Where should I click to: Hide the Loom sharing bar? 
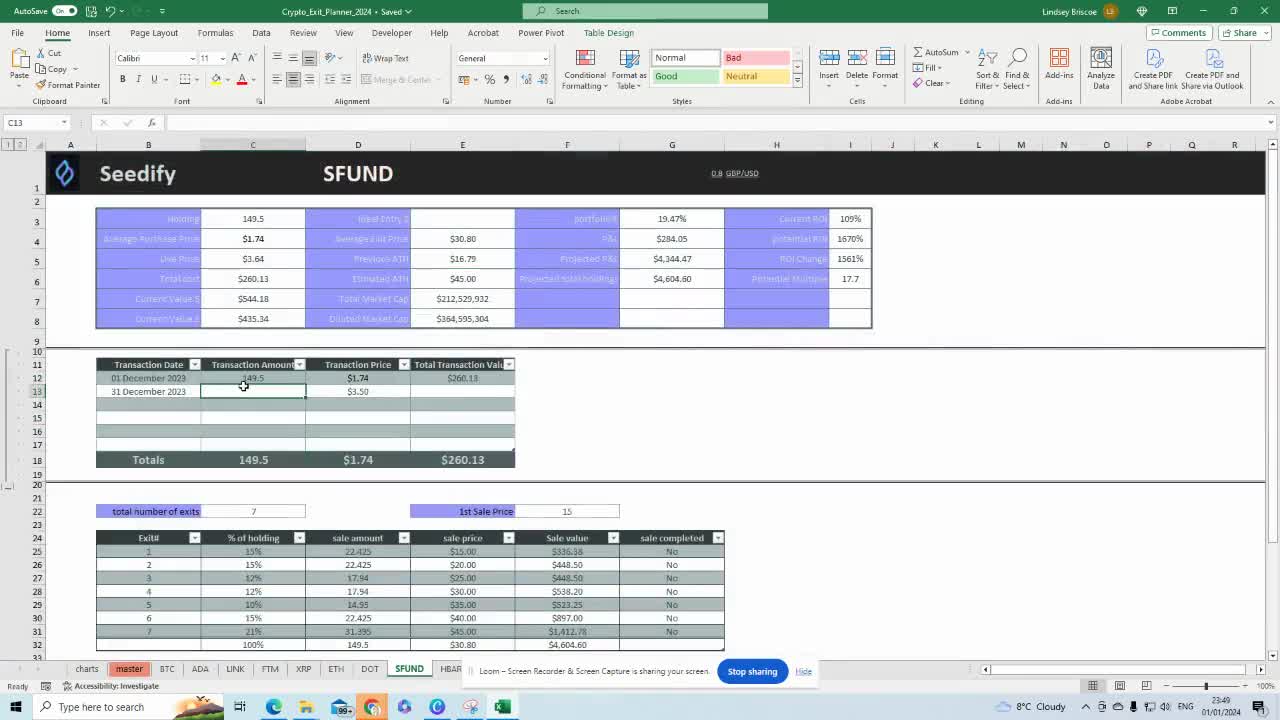coord(803,671)
